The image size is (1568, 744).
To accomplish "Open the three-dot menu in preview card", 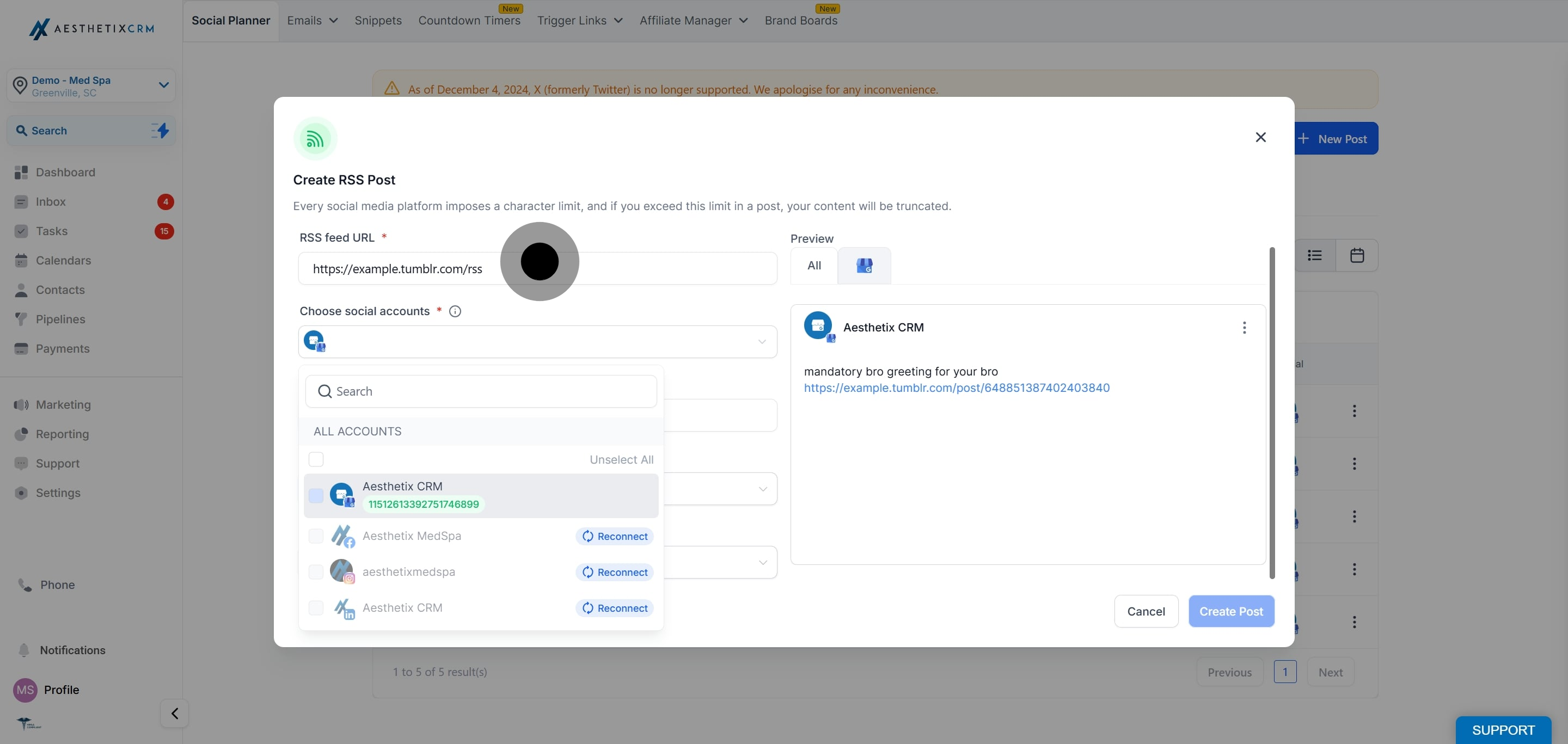I will click(1244, 328).
